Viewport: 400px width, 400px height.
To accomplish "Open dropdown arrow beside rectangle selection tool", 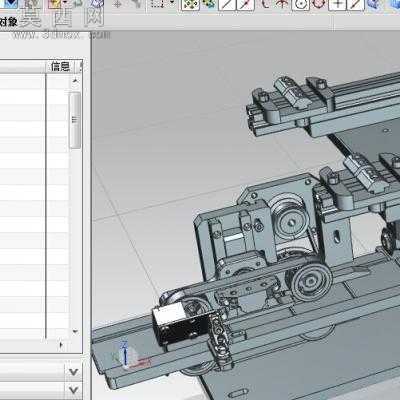I will [172, 3].
